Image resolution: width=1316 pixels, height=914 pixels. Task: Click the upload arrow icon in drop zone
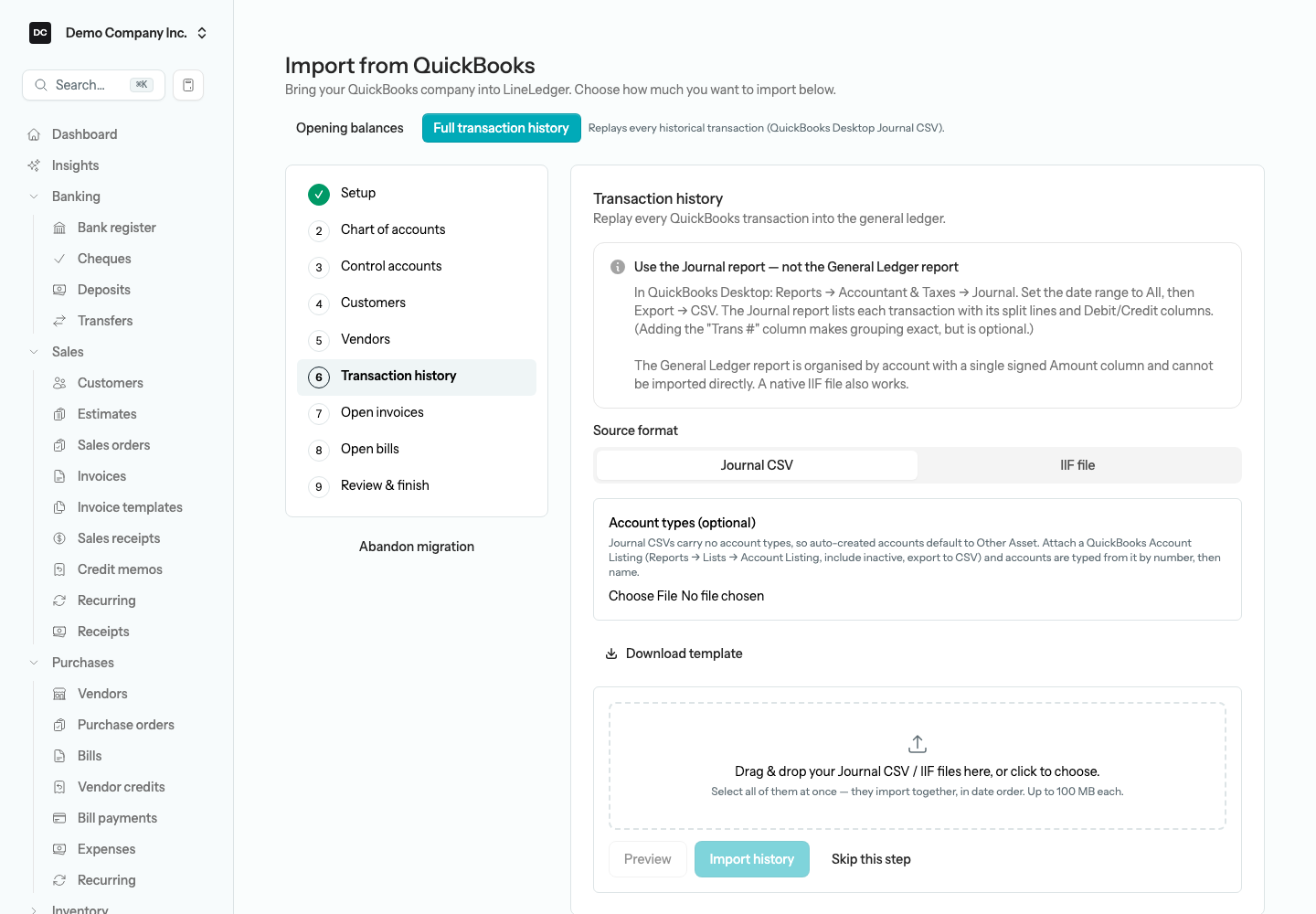pyautogui.click(x=918, y=744)
